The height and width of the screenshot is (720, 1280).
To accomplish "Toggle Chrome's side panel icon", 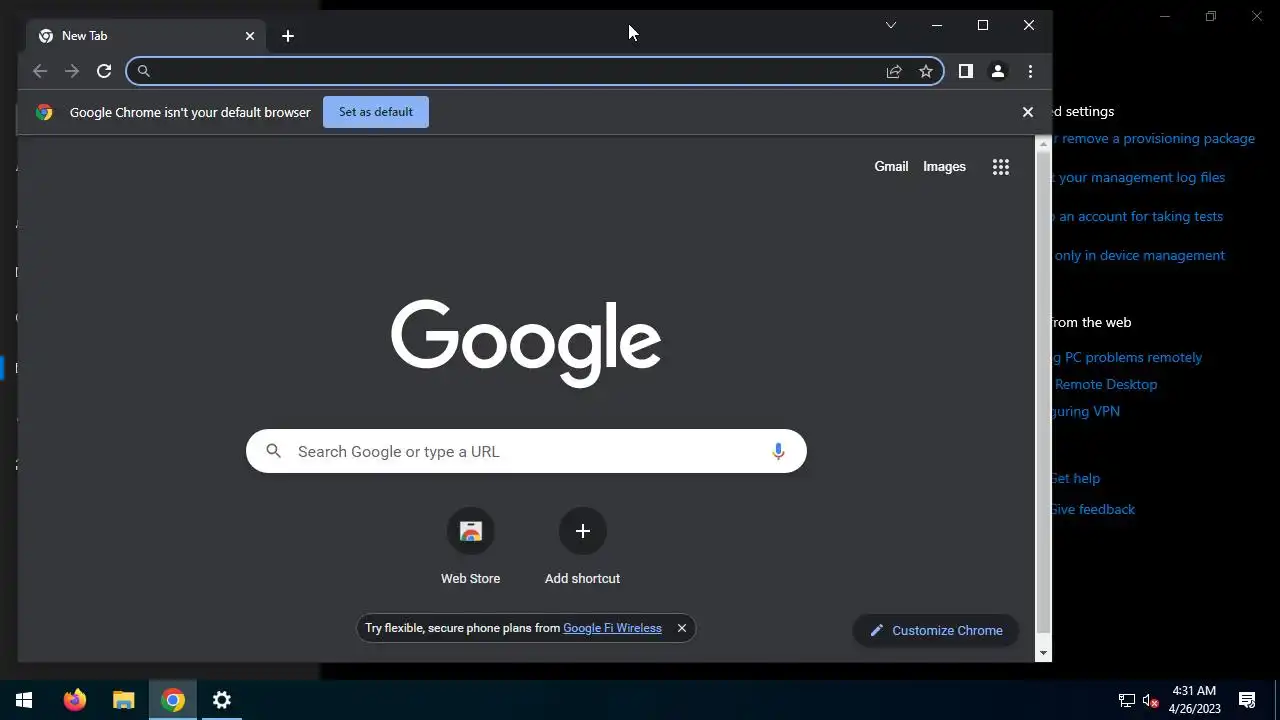I will [965, 71].
